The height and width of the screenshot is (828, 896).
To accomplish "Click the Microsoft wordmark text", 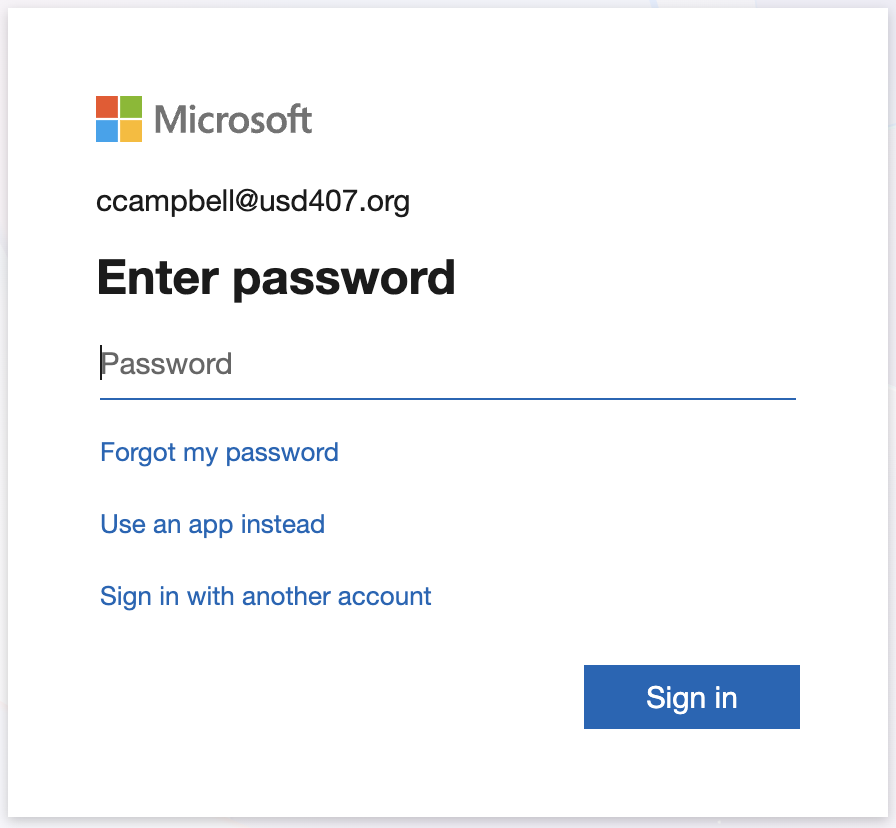I will click(233, 120).
